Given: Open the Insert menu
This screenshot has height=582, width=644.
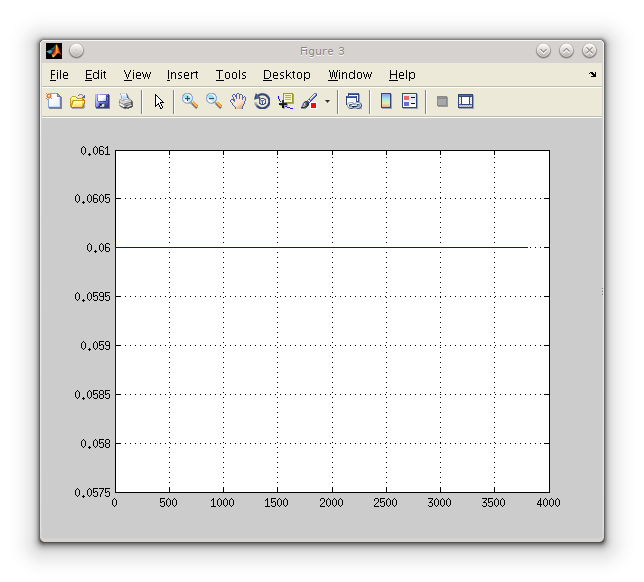Looking at the screenshot, I should pyautogui.click(x=182, y=75).
